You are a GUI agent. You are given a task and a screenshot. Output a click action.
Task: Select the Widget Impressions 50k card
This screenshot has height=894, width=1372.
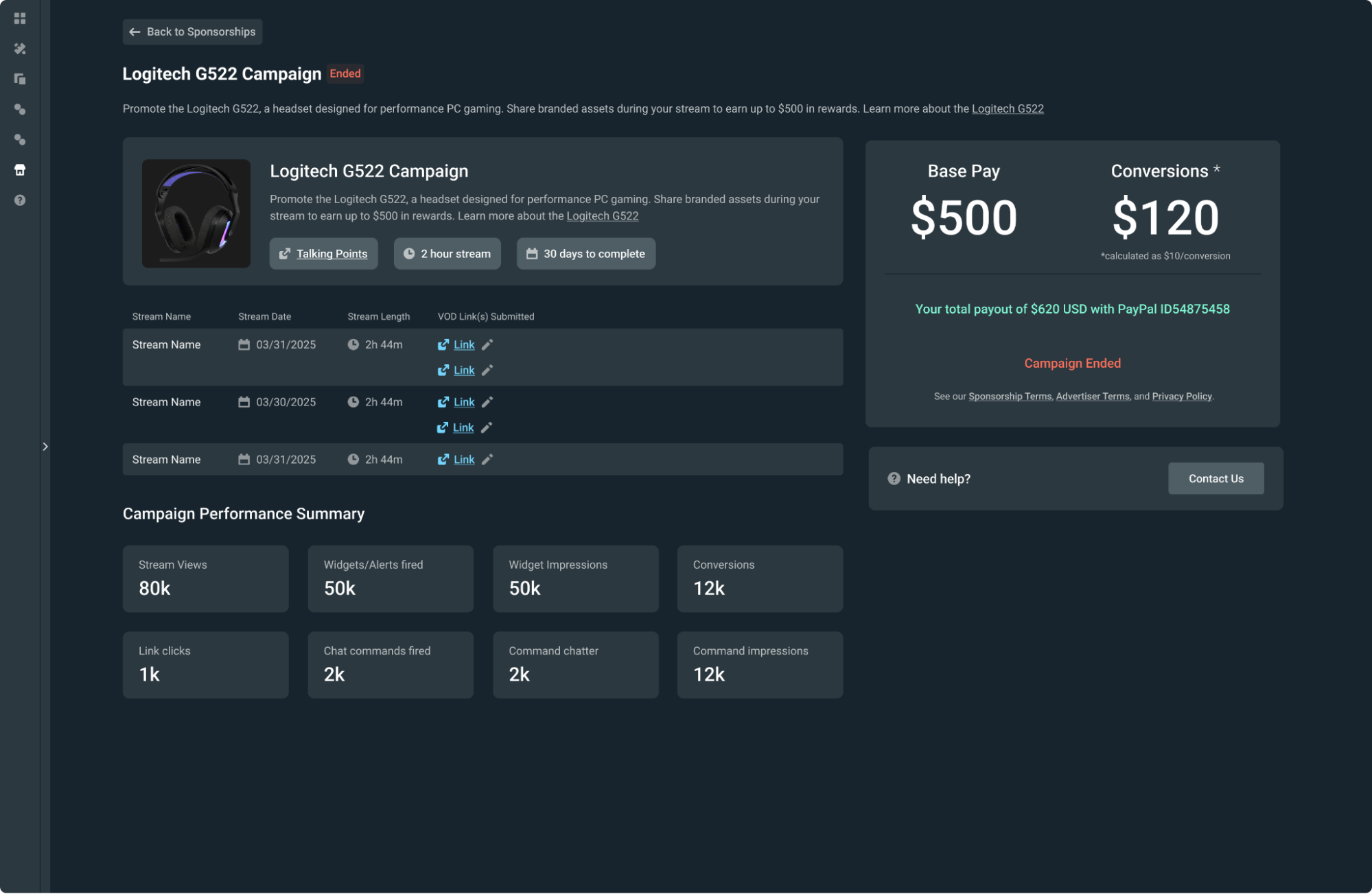pos(575,579)
